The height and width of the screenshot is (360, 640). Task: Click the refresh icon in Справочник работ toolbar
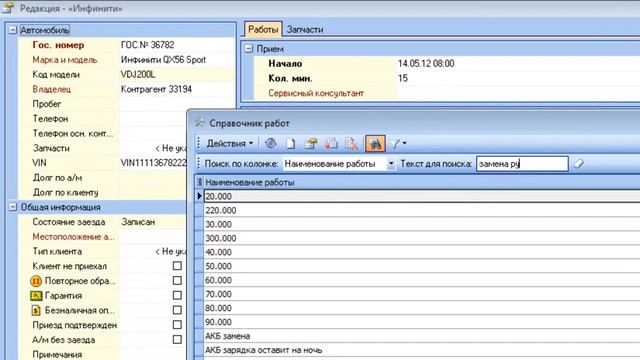[270, 143]
